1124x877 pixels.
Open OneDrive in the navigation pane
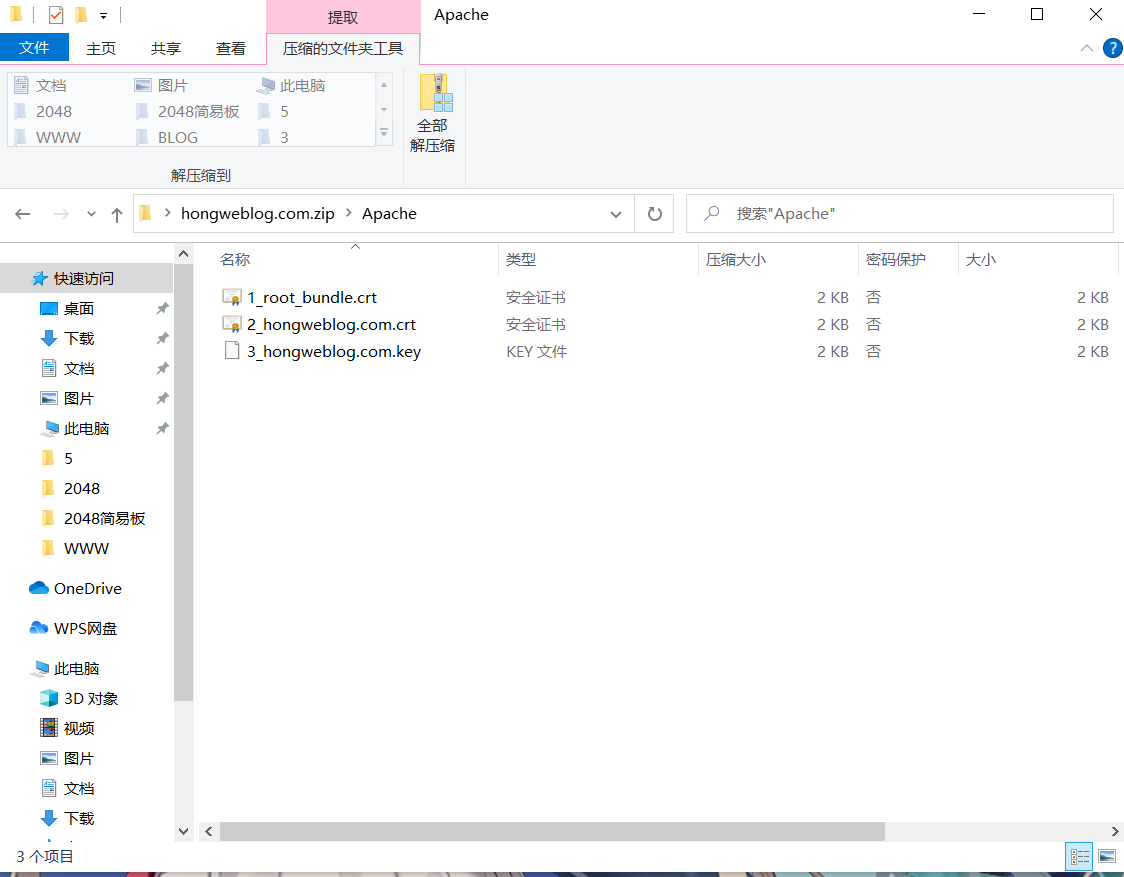[85, 588]
